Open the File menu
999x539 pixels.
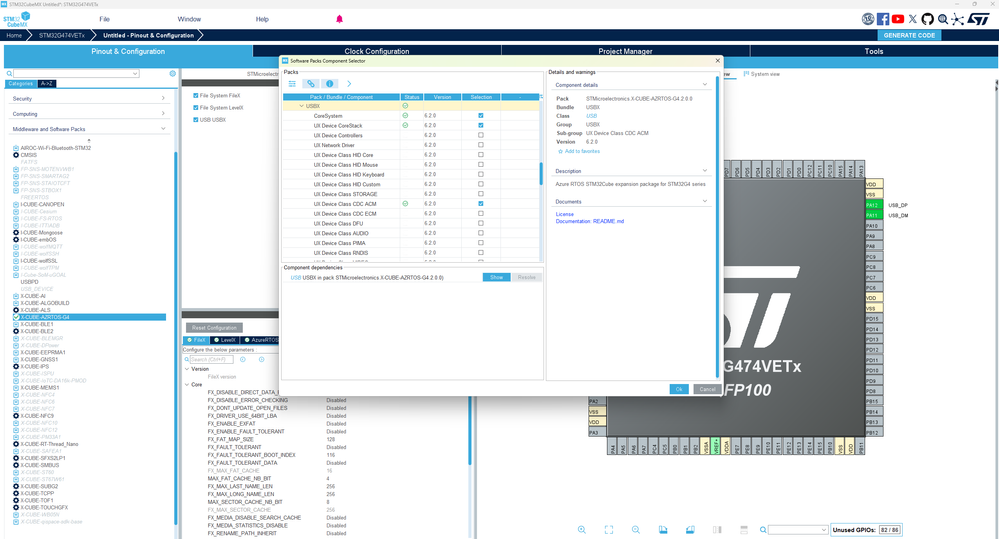[104, 19]
